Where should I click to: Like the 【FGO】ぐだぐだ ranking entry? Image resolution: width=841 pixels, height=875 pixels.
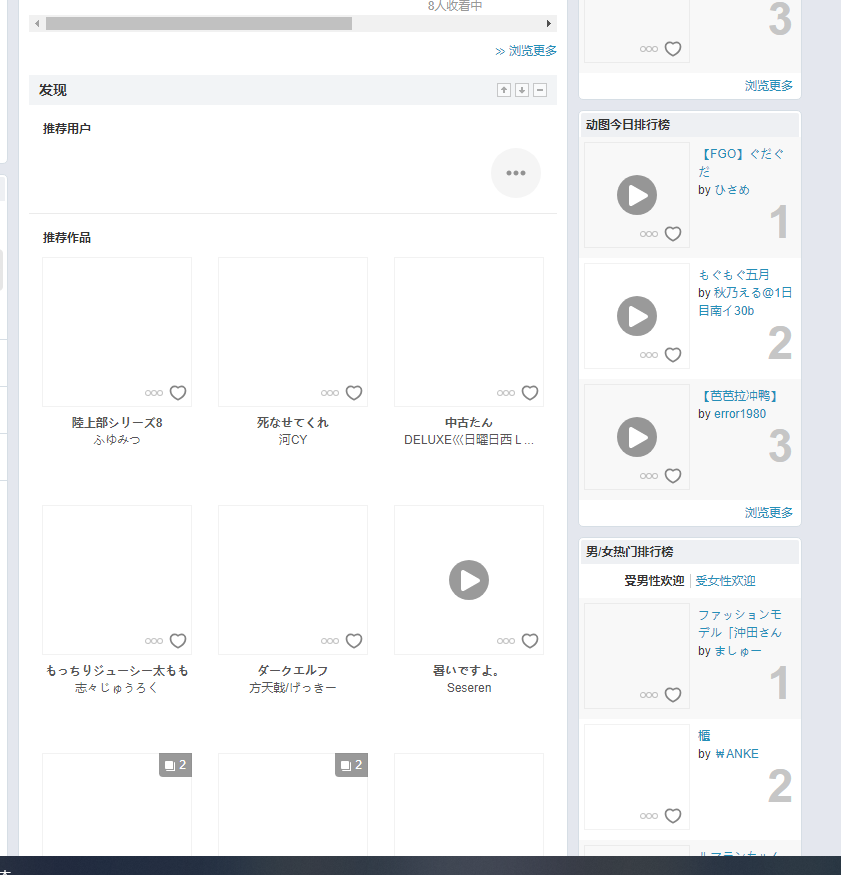tap(673, 234)
